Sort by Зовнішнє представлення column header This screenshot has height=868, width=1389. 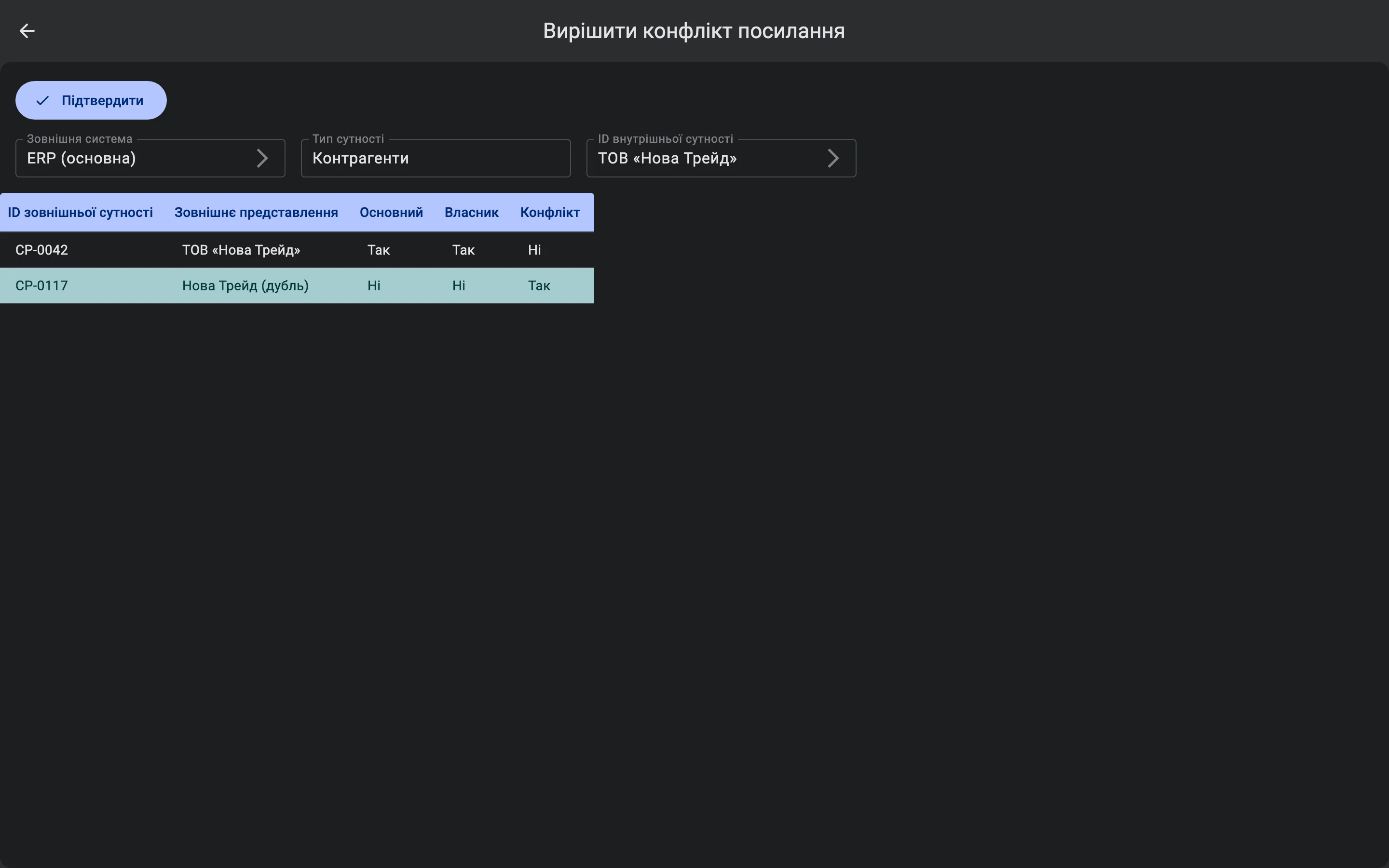pos(256,212)
